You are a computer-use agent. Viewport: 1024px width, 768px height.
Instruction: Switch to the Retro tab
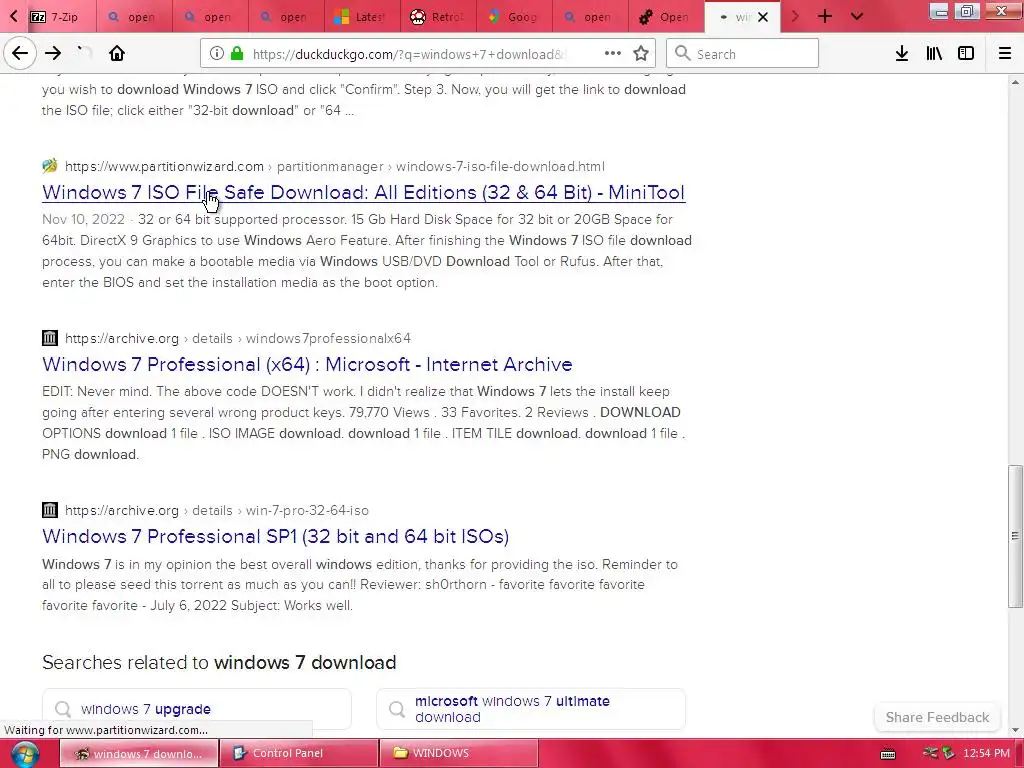(438, 17)
